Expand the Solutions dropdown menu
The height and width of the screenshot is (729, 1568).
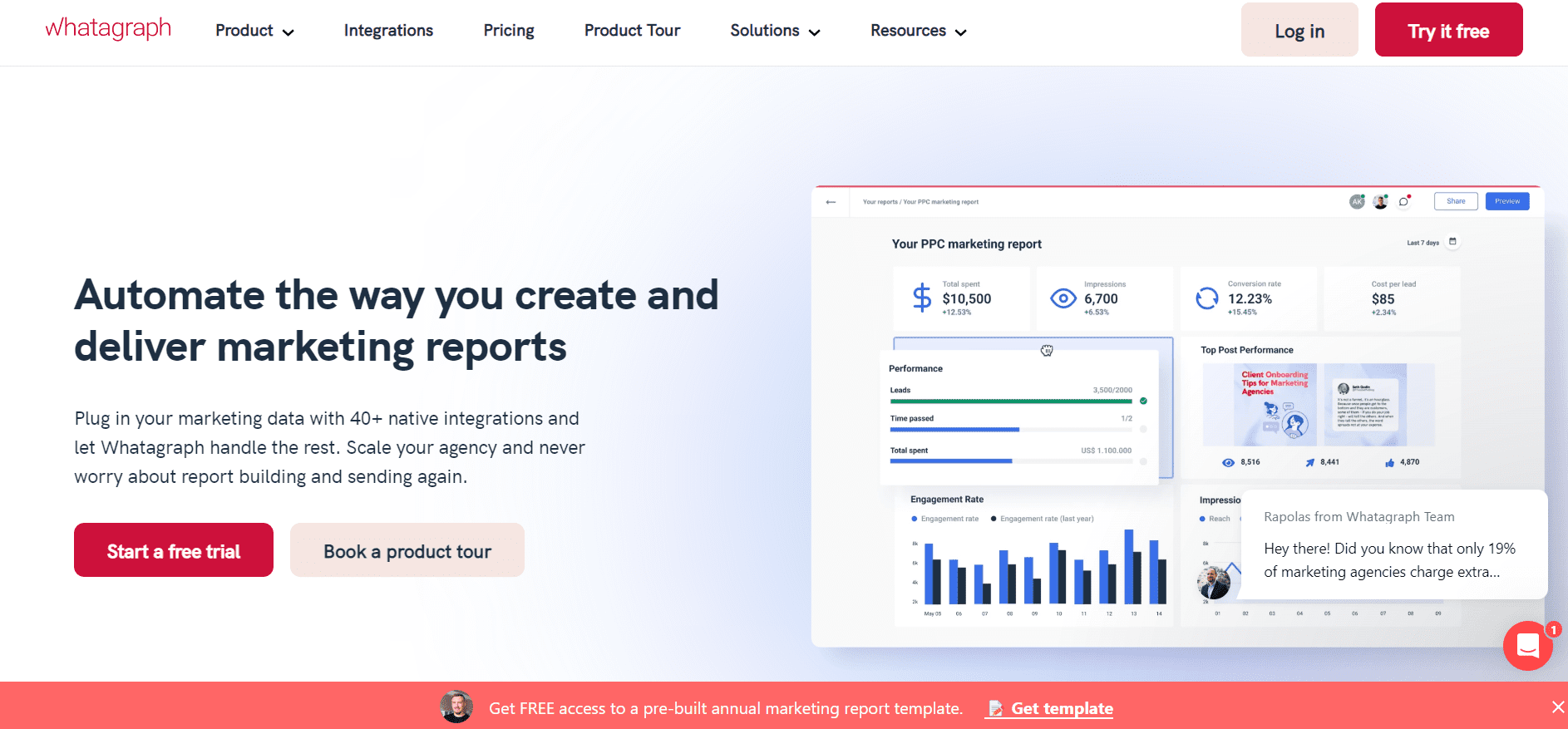[x=775, y=31]
